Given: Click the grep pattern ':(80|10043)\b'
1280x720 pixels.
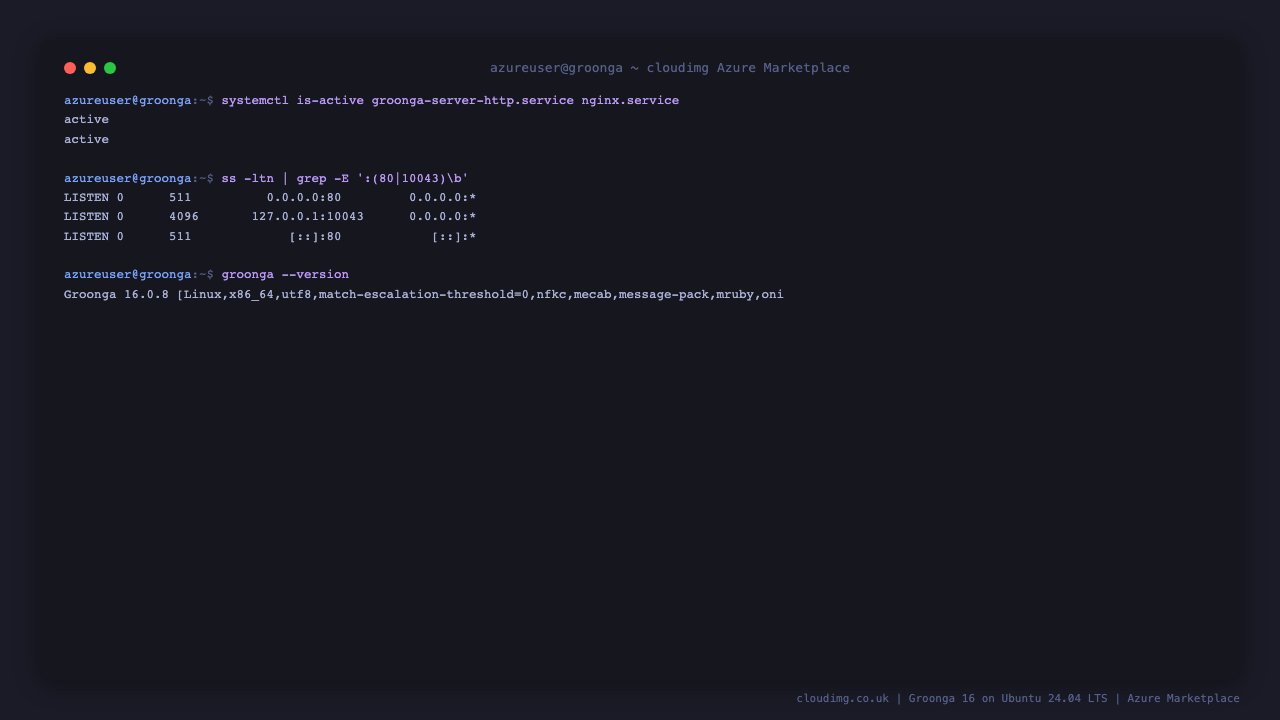Looking at the screenshot, I should (413, 178).
